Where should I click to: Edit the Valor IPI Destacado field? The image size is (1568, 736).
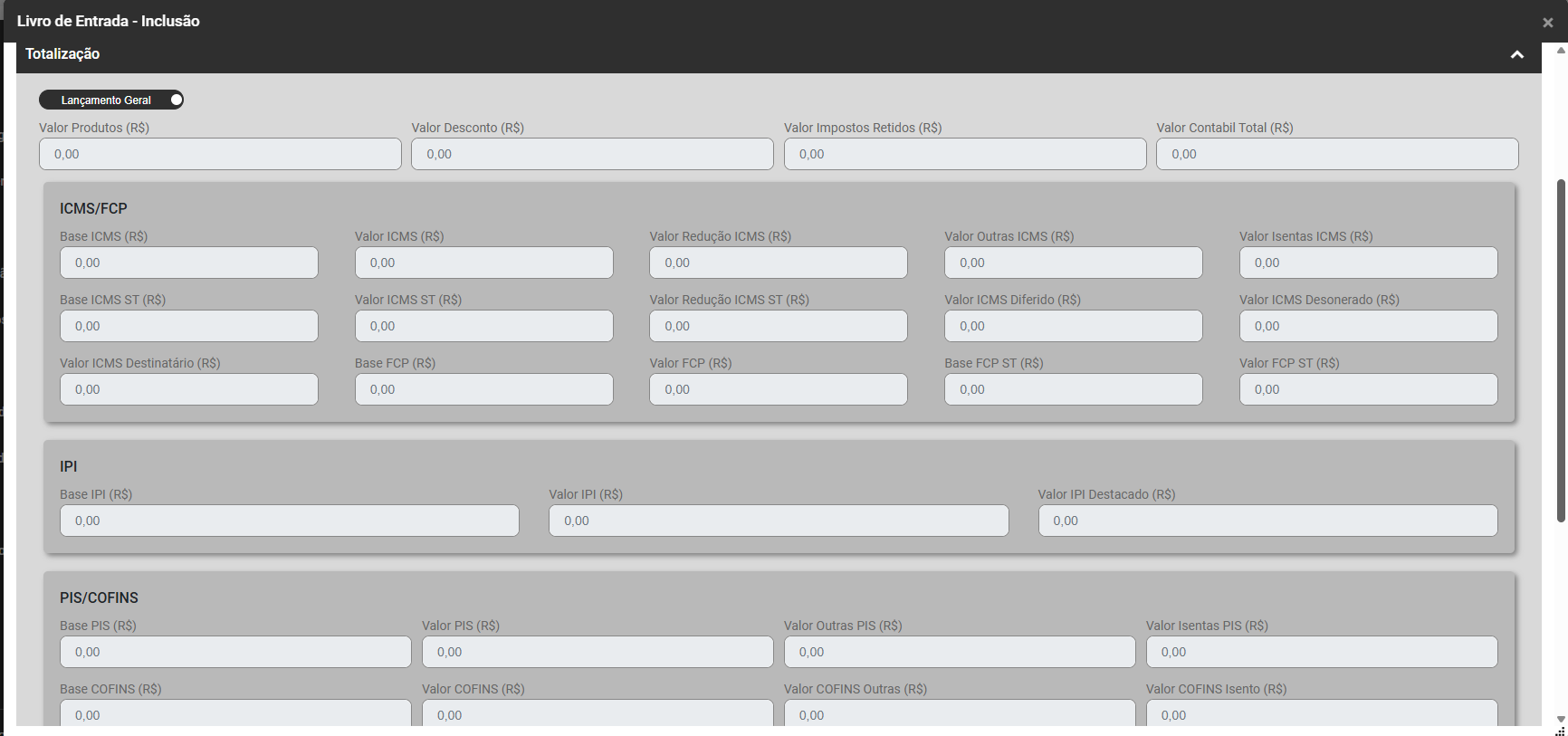pos(1267,521)
